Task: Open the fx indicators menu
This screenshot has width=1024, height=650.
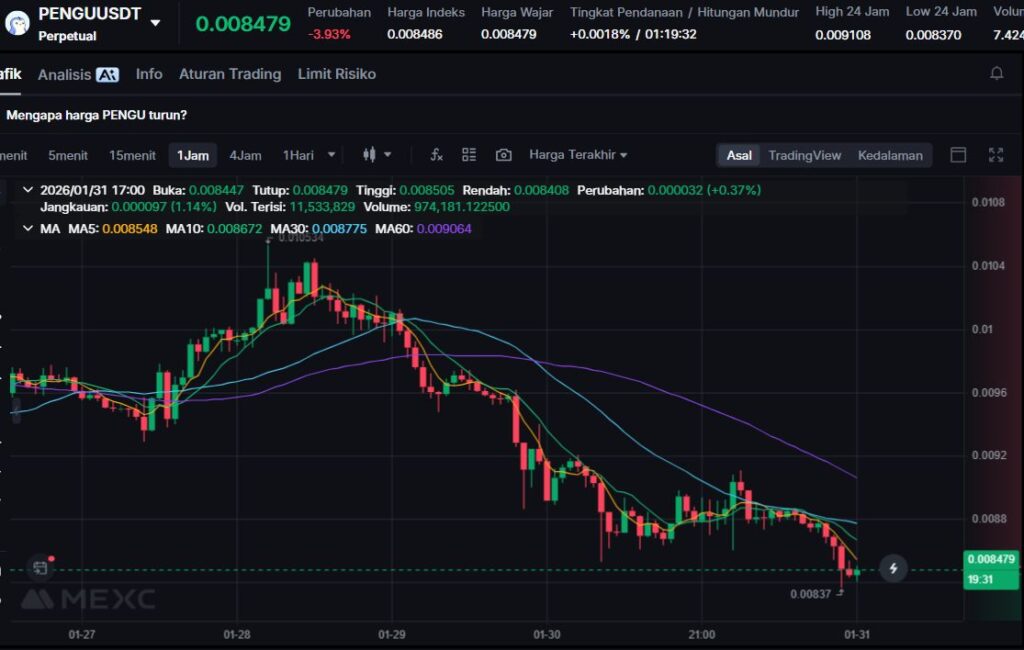Action: (436, 155)
